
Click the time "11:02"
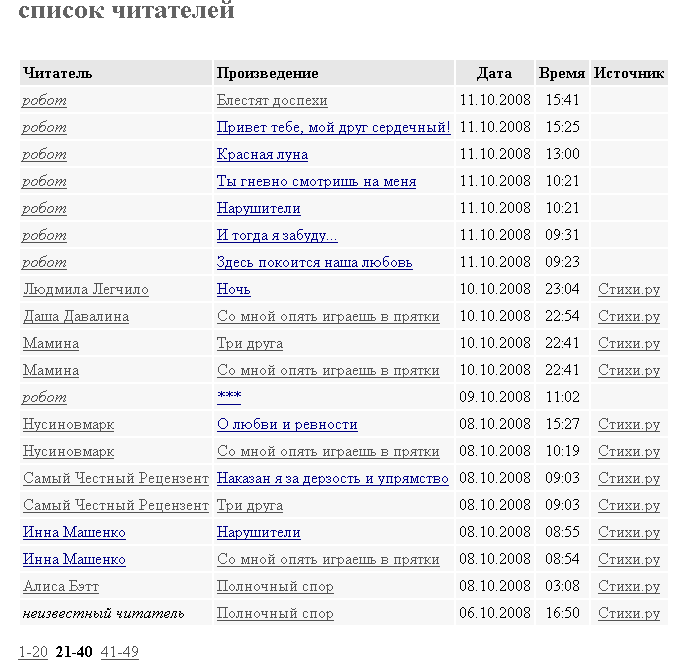[x=562, y=397]
